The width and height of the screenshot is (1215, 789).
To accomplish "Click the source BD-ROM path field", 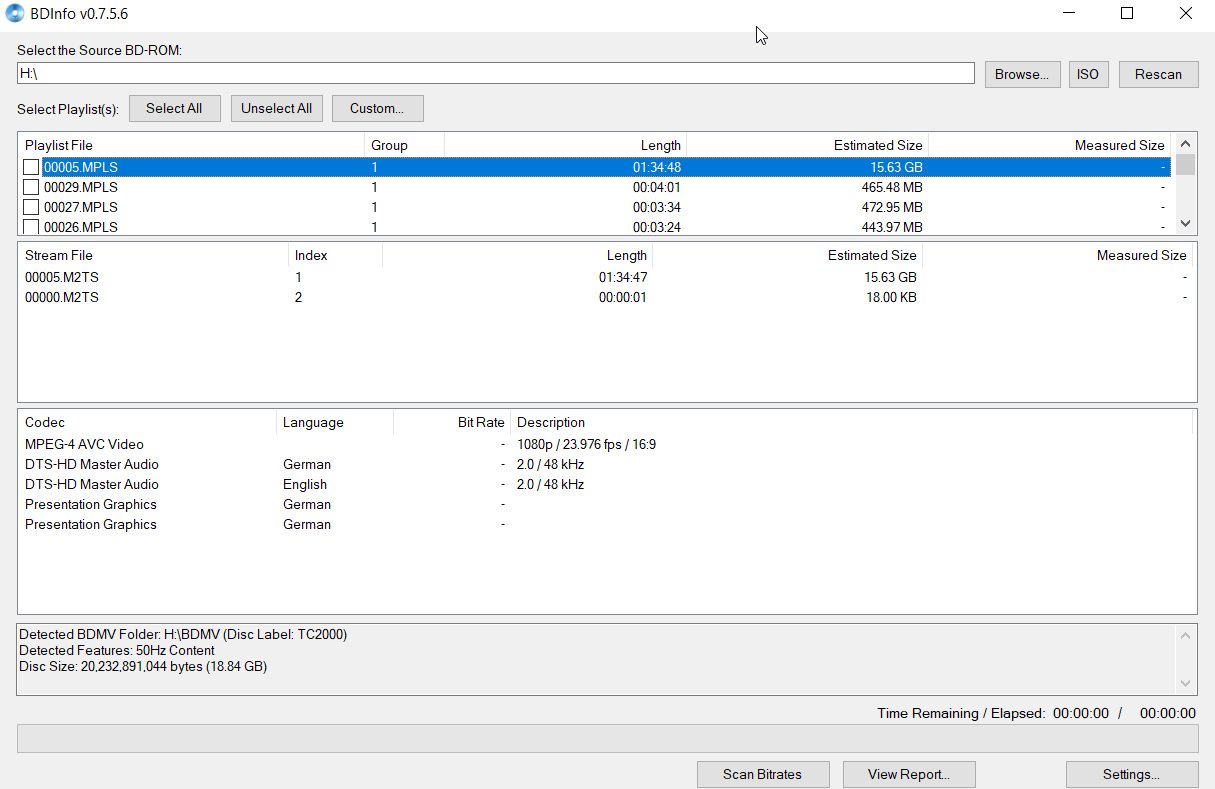I will (495, 73).
